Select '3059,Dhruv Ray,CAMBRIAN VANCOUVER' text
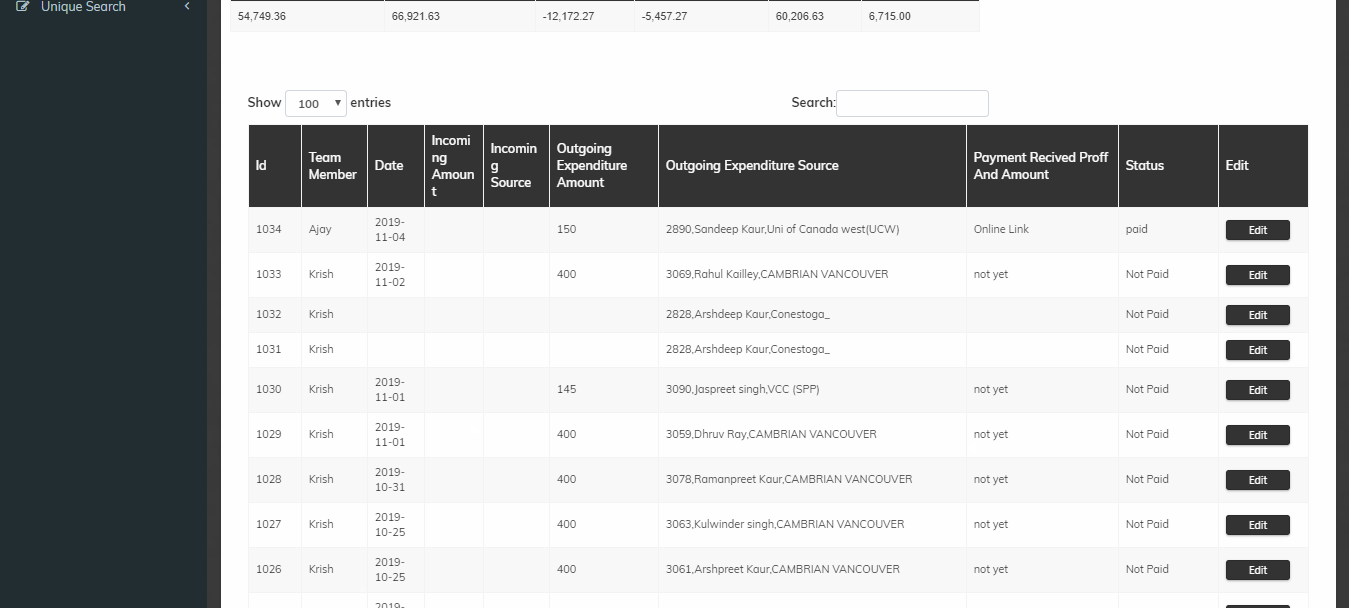This screenshot has height=608, width=1349. (x=771, y=434)
